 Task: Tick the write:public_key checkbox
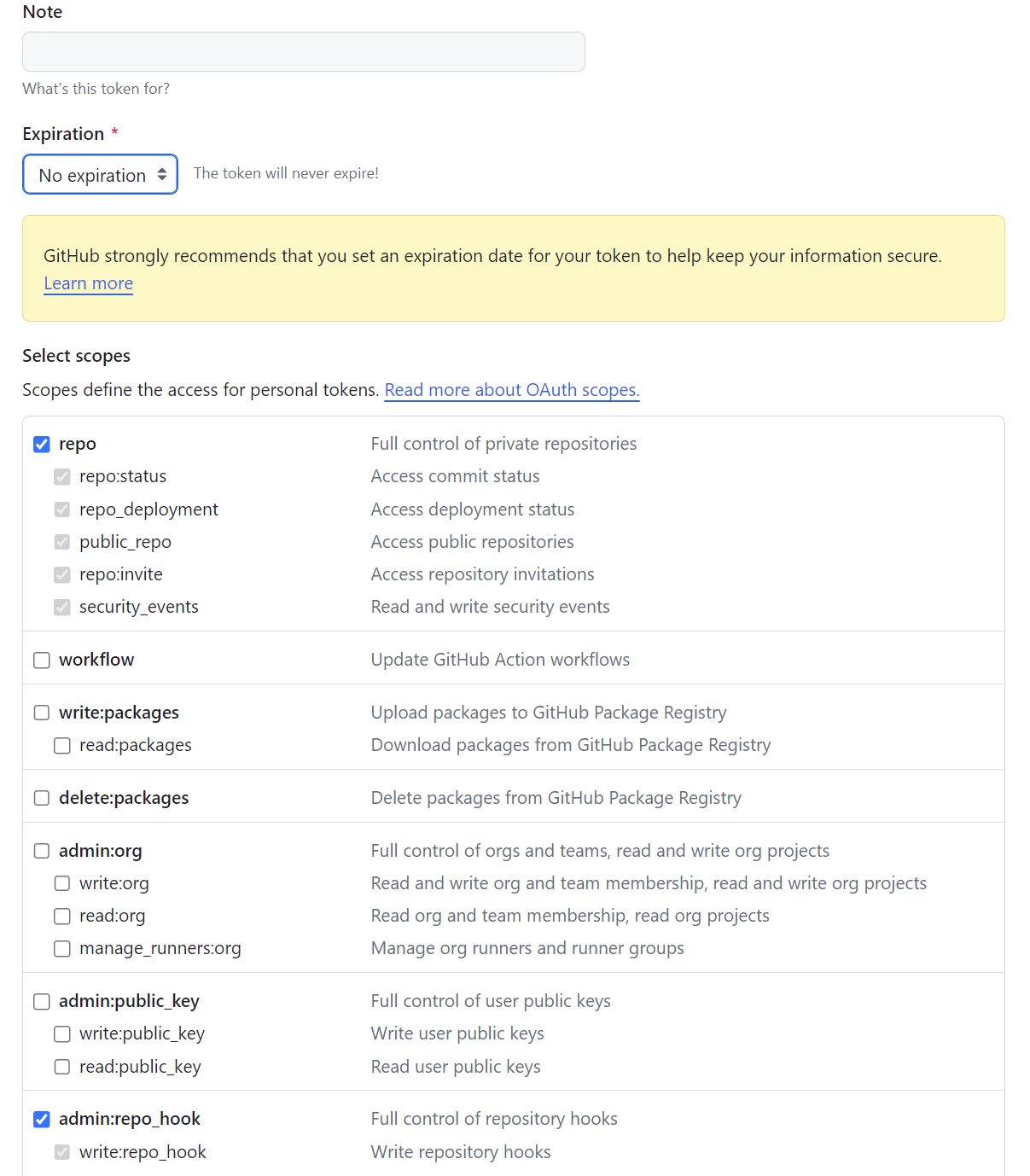(x=62, y=1034)
